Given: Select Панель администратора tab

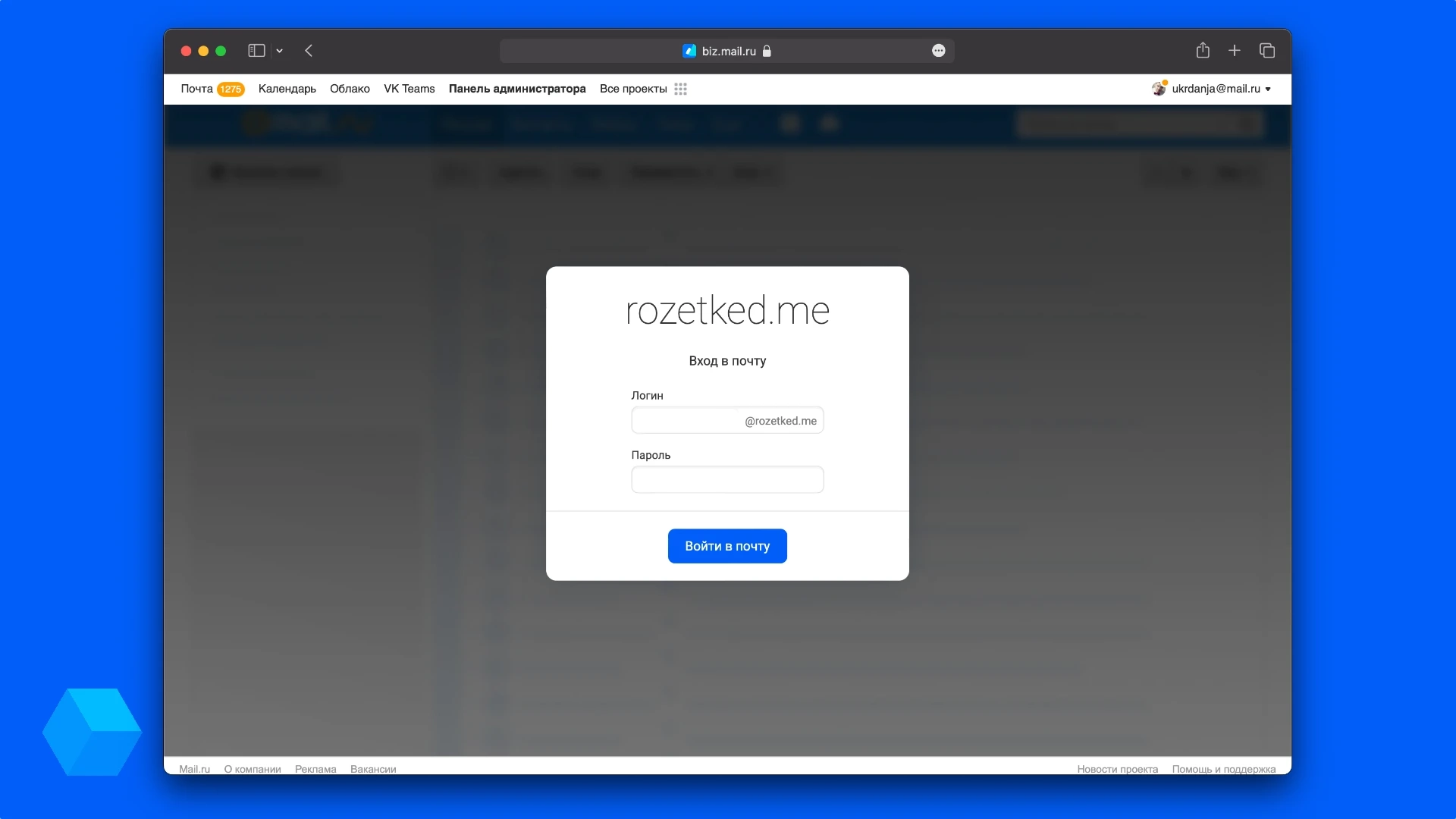Looking at the screenshot, I should [517, 89].
